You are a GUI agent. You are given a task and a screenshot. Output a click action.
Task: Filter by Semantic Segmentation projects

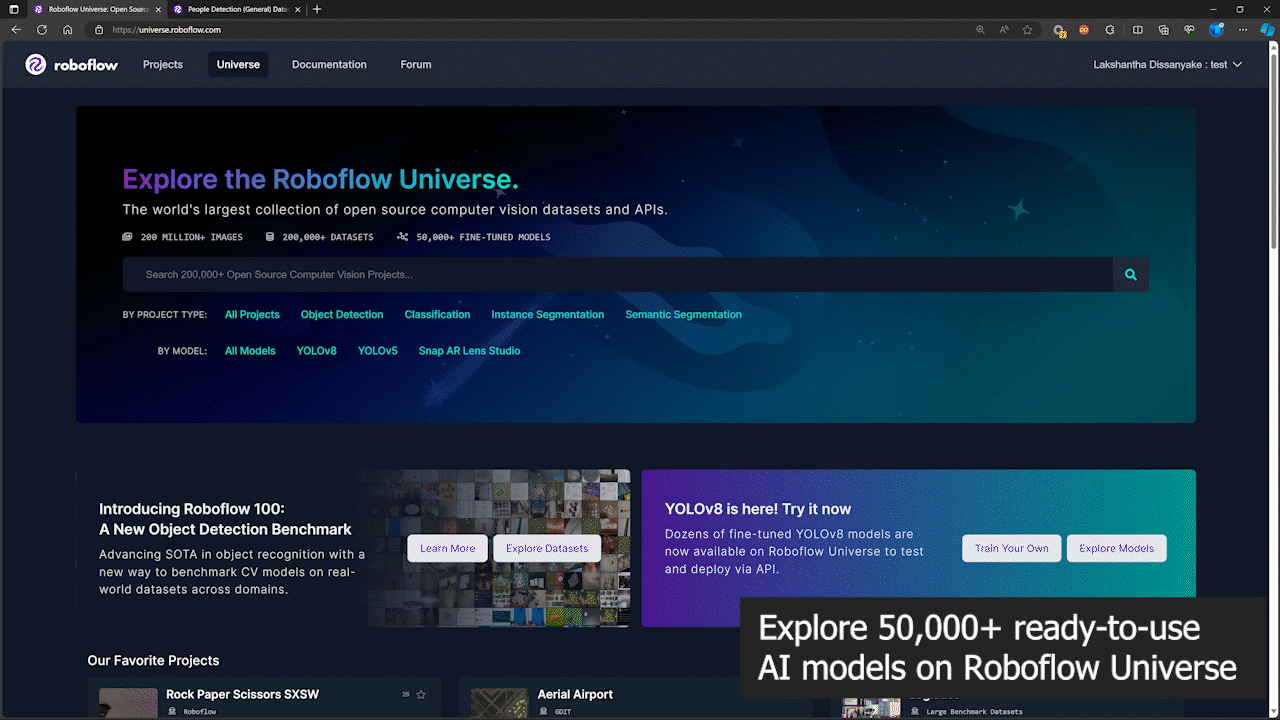684,315
